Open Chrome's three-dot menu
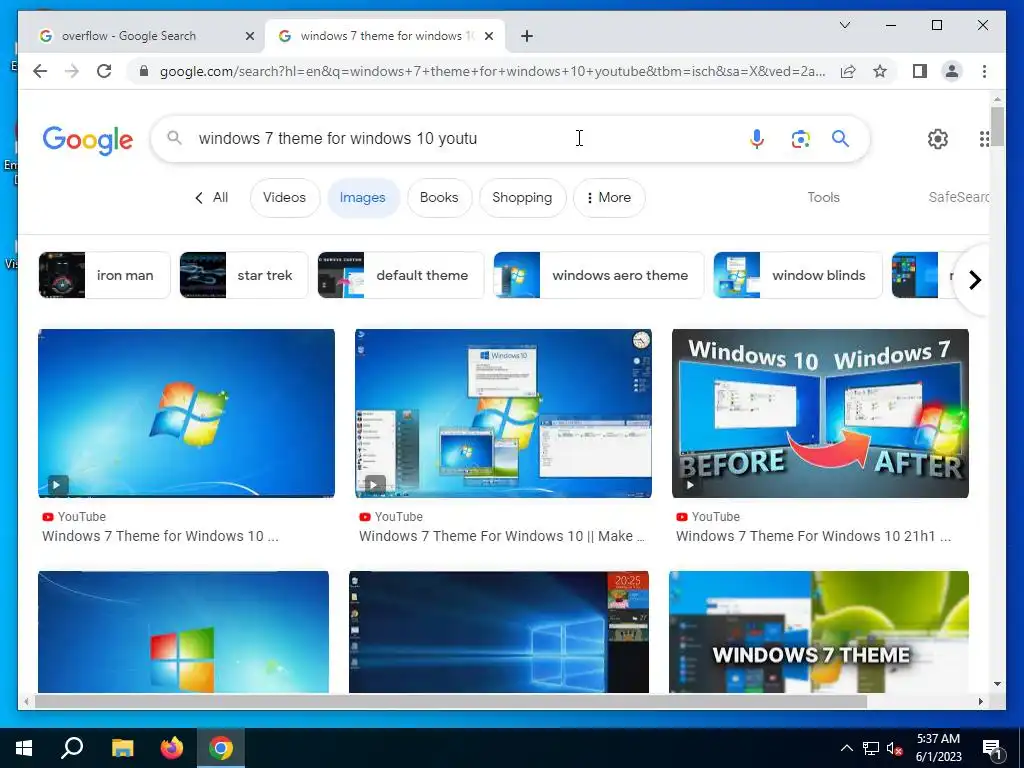1024x768 pixels. click(984, 71)
